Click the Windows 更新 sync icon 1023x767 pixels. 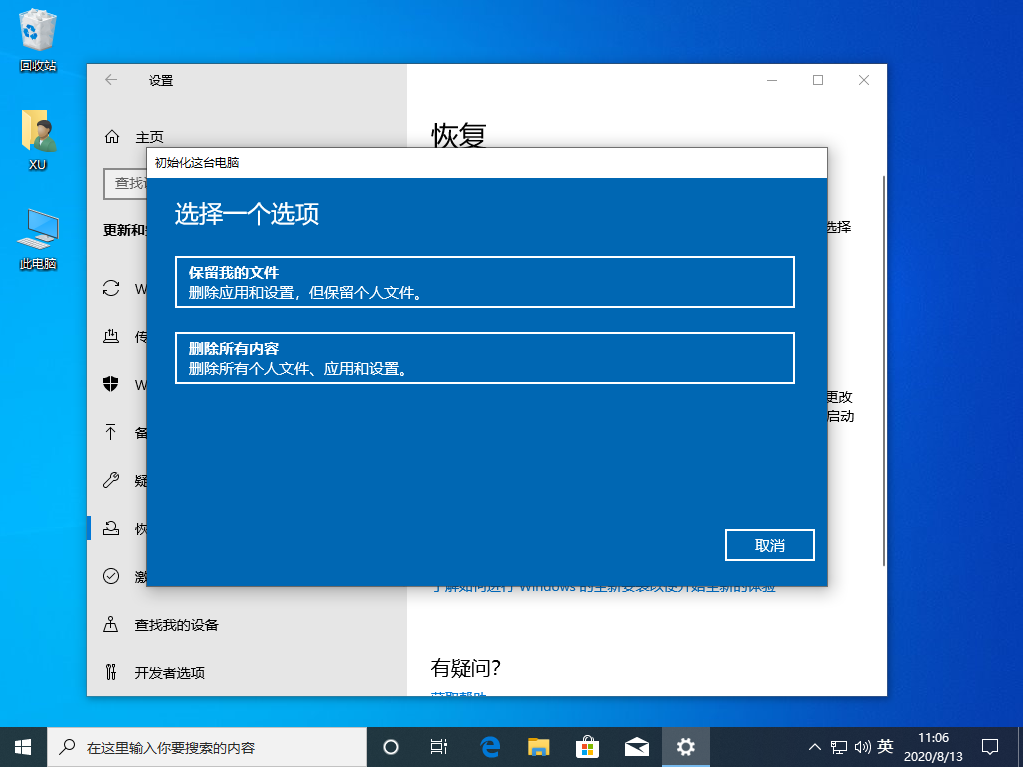113,288
